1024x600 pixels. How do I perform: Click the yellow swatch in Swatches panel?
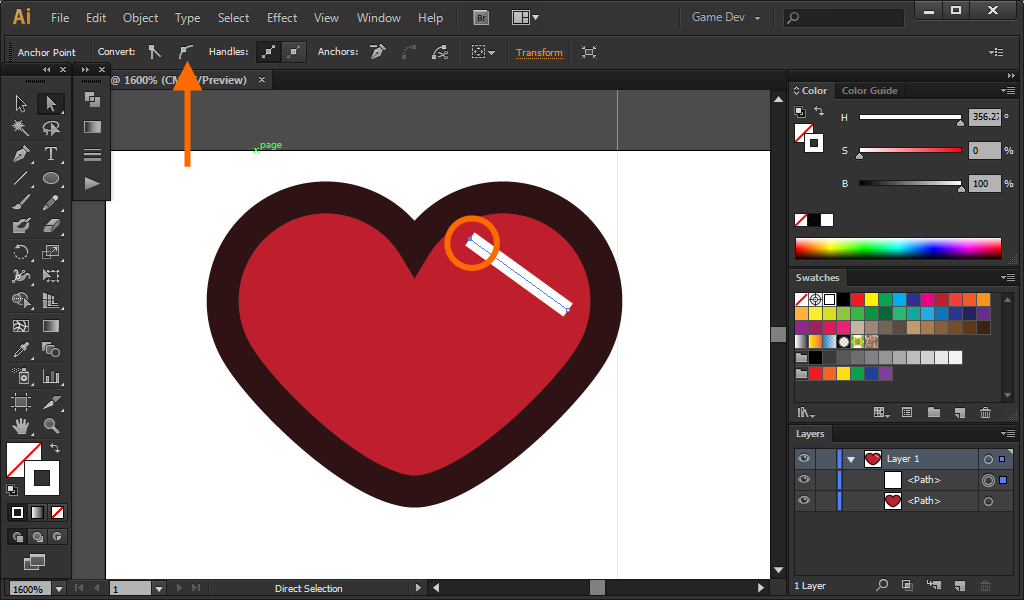(x=871, y=299)
